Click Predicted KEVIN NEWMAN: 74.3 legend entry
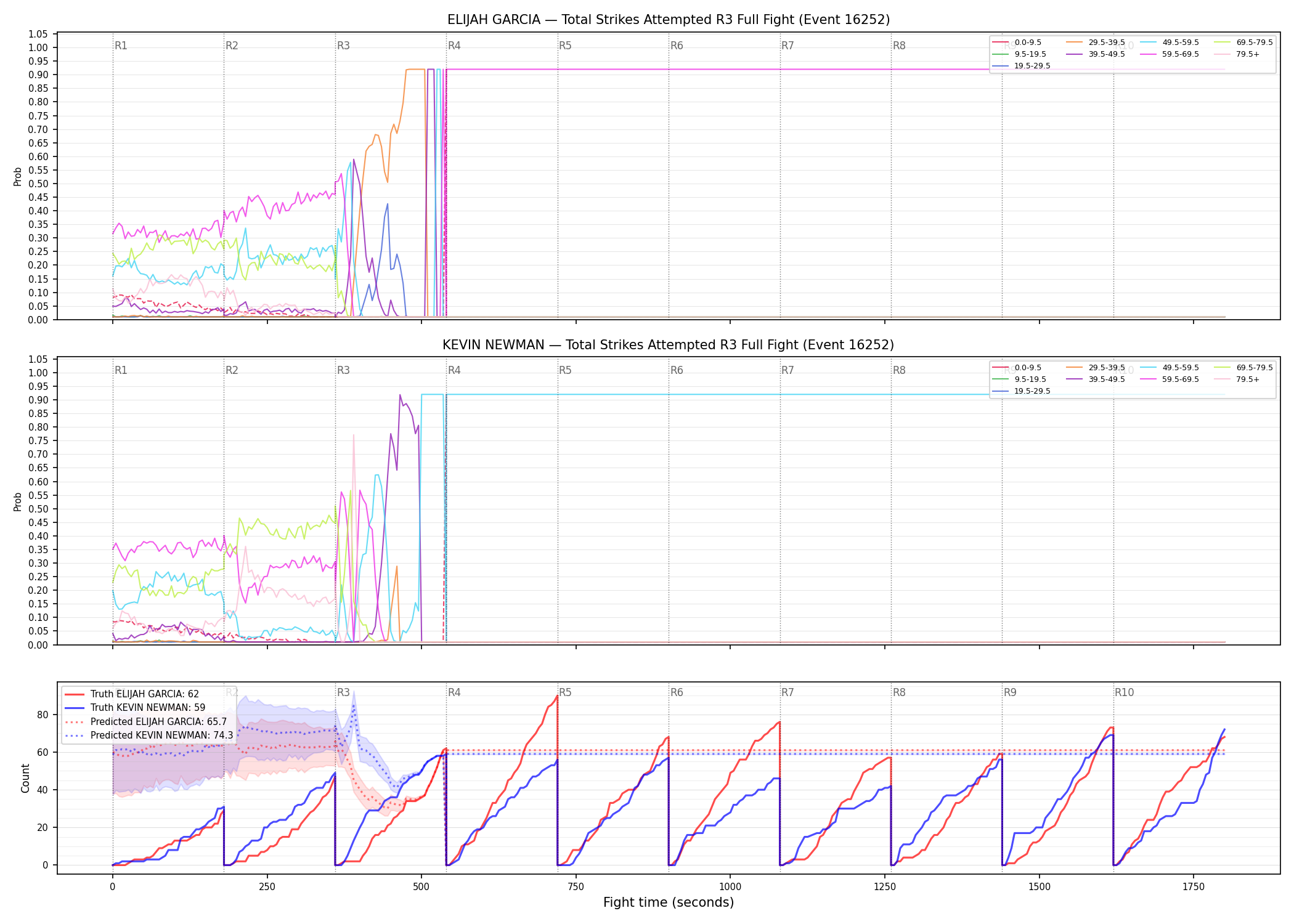The height and width of the screenshot is (924, 1294). pos(149,736)
